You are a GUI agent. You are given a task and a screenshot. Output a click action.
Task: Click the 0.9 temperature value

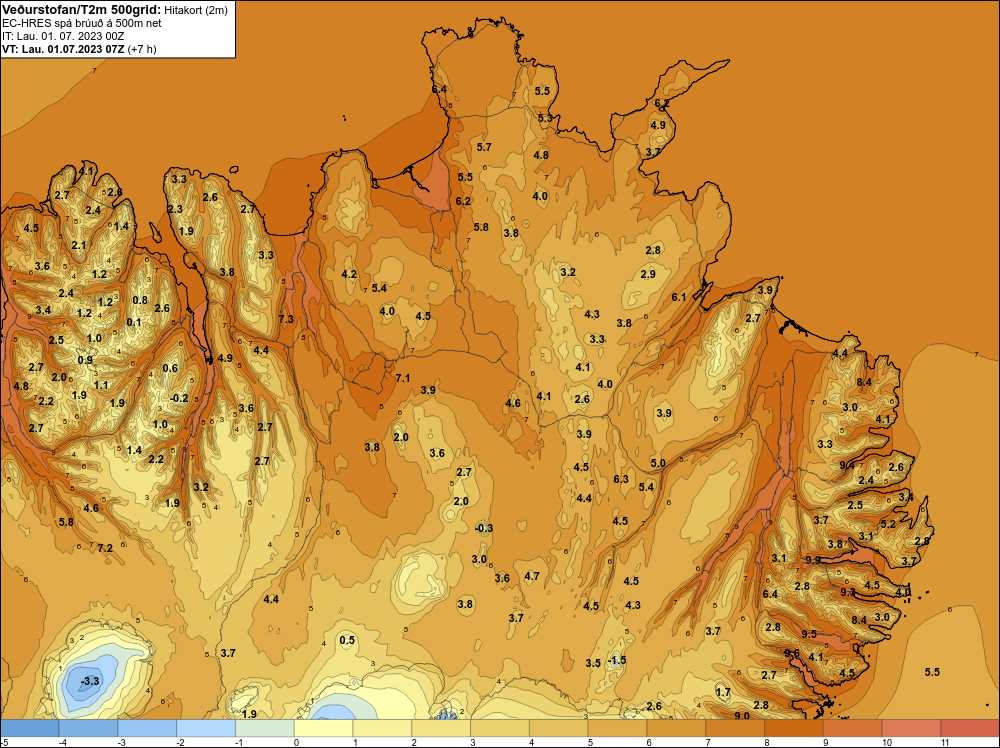click(85, 360)
